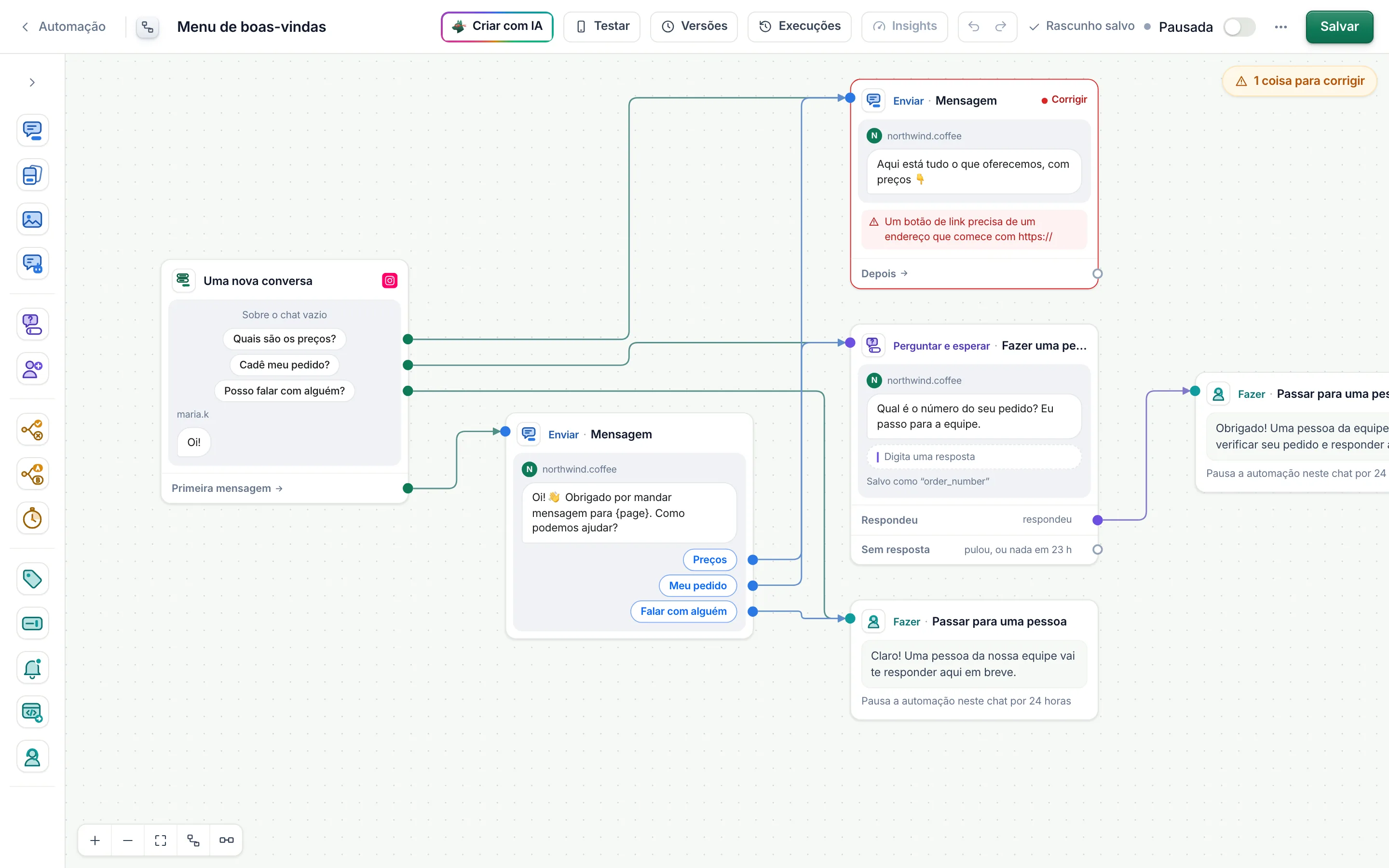Viewport: 1389px width, 868px height.
Task: Select the notification bell icon in sidebar
Action: tap(32, 668)
